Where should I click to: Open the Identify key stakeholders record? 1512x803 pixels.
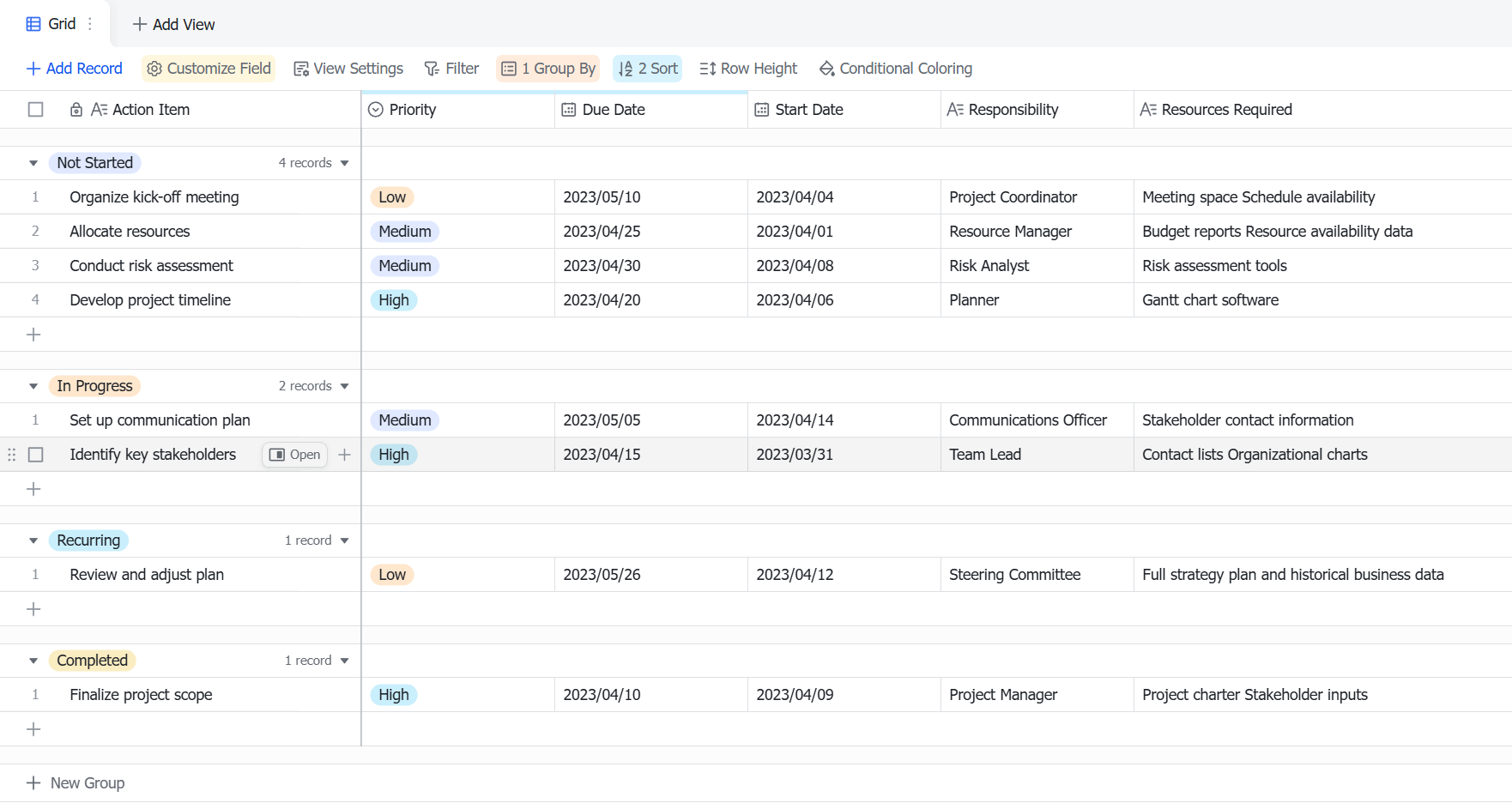click(294, 455)
